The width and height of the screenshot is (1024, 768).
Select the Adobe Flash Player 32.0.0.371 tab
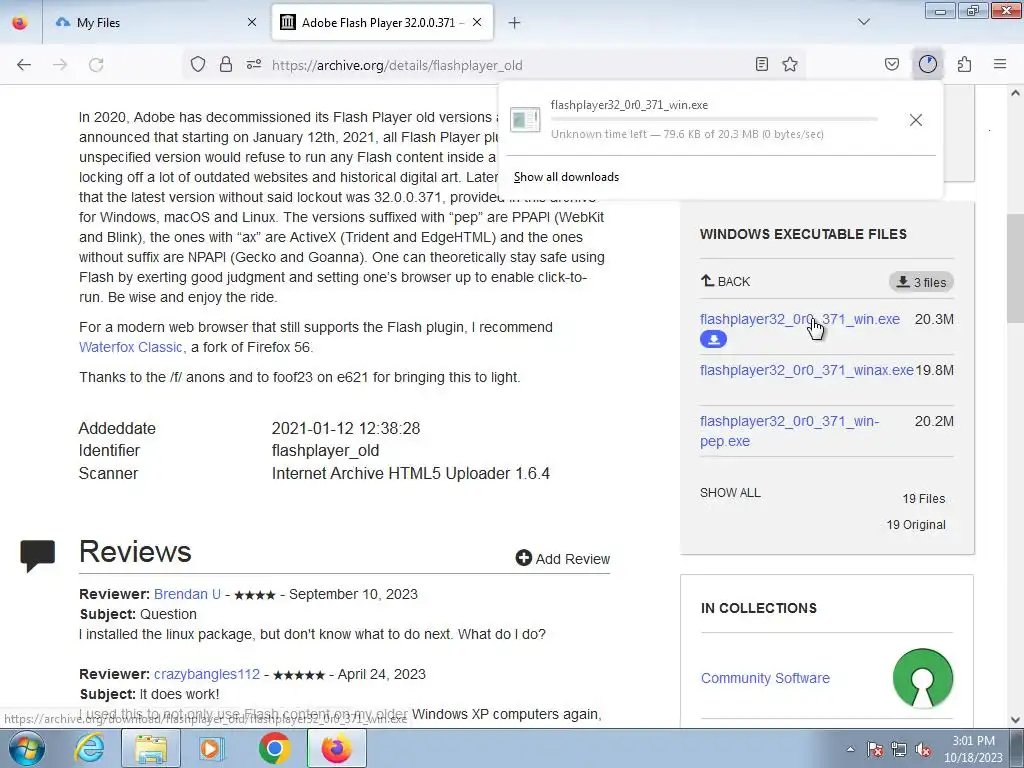pyautogui.click(x=382, y=22)
